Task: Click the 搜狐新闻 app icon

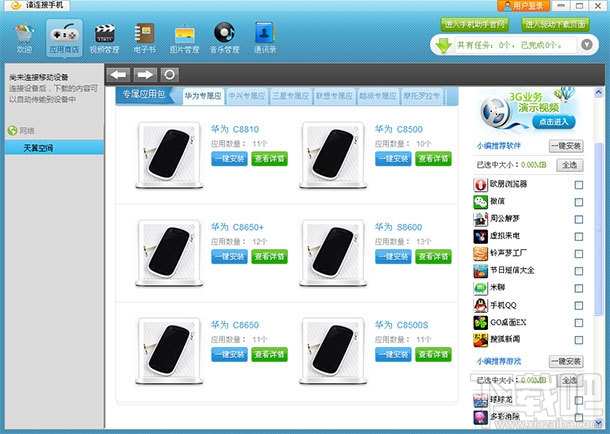Action: 480,340
